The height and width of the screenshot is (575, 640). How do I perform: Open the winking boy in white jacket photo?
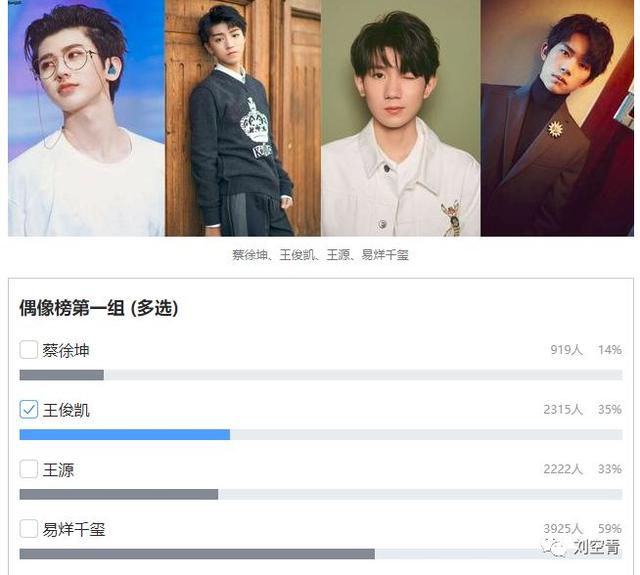[x=401, y=118]
